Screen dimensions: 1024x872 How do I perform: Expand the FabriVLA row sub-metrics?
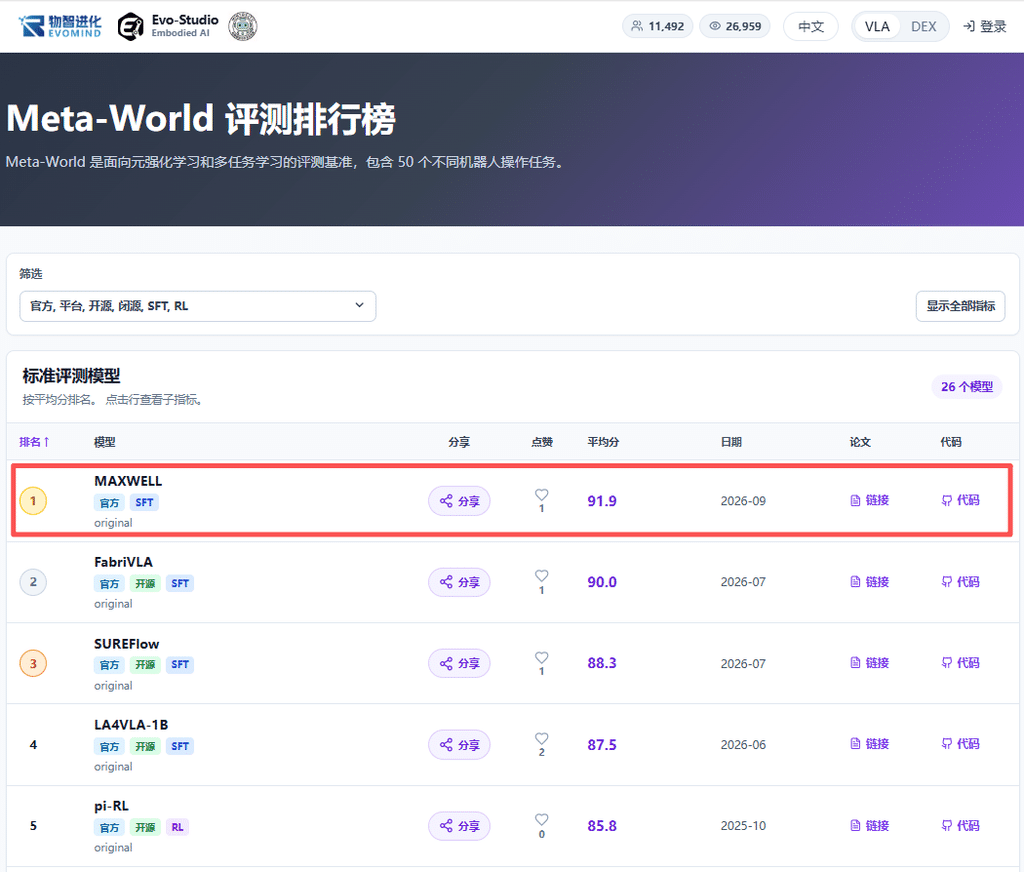click(512, 582)
